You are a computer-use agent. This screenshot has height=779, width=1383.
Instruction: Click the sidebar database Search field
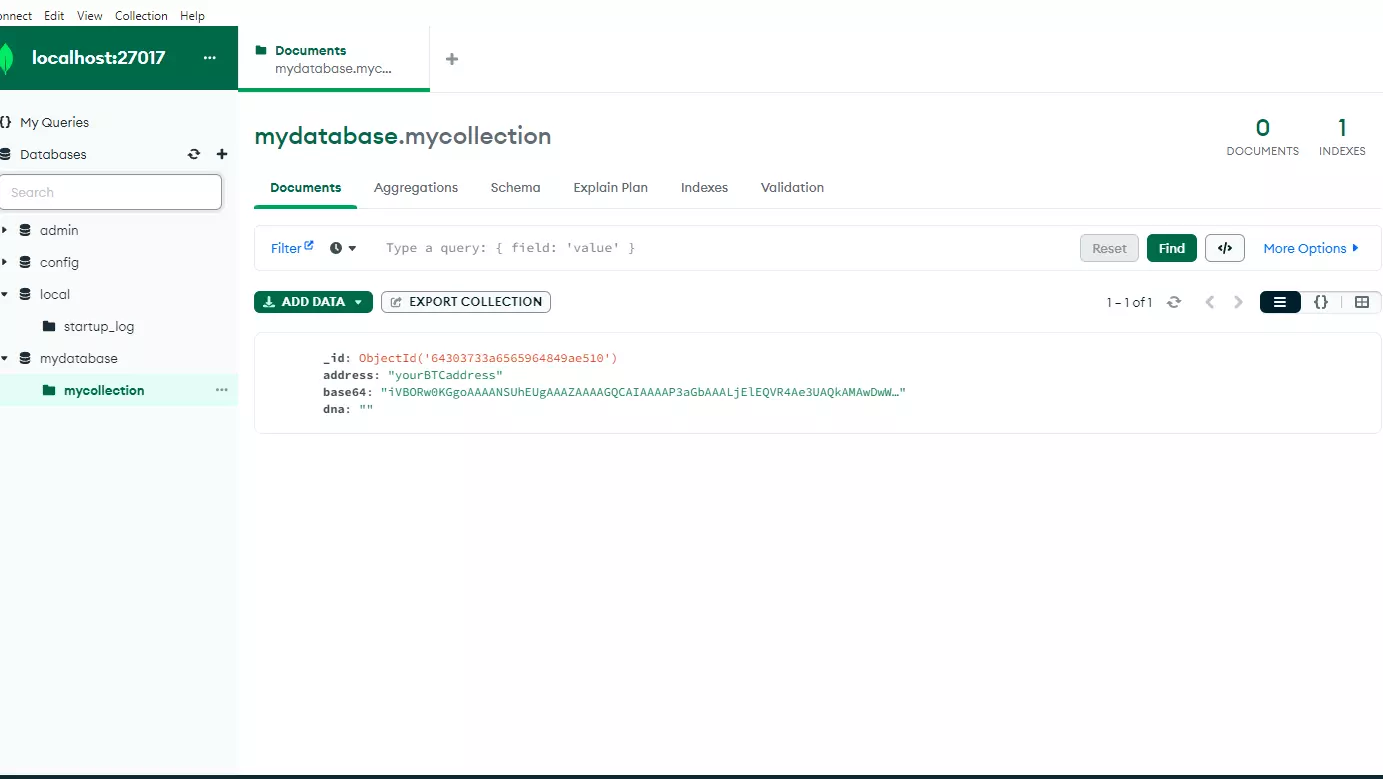[x=110, y=192]
